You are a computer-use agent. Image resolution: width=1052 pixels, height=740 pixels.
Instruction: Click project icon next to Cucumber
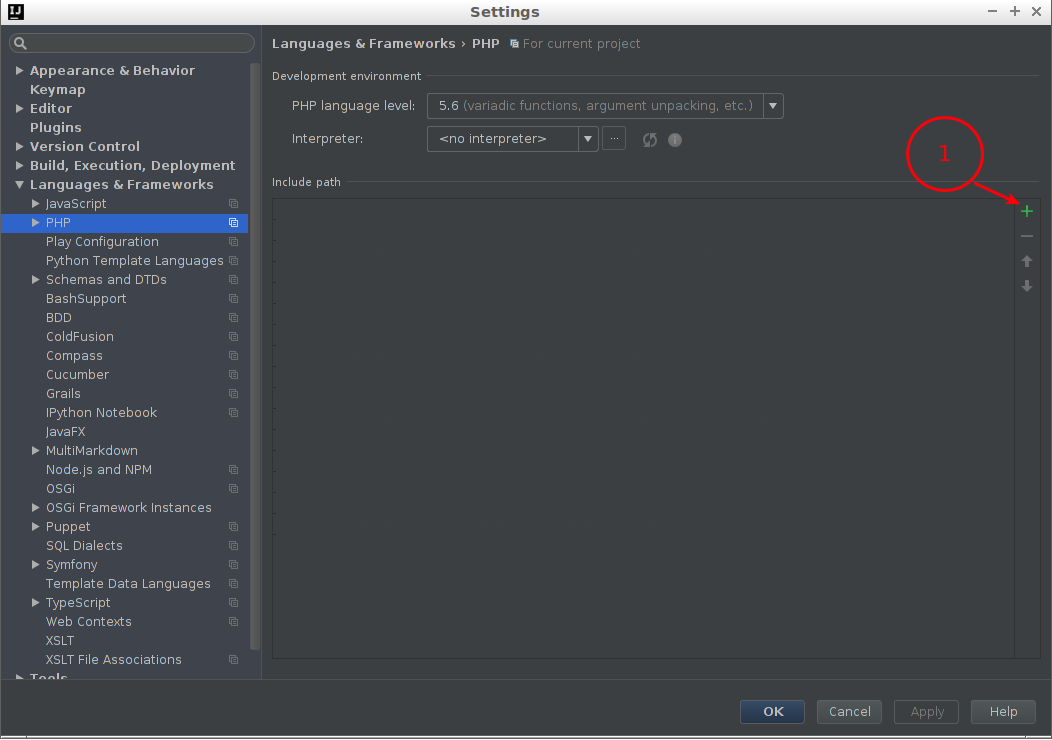click(233, 374)
